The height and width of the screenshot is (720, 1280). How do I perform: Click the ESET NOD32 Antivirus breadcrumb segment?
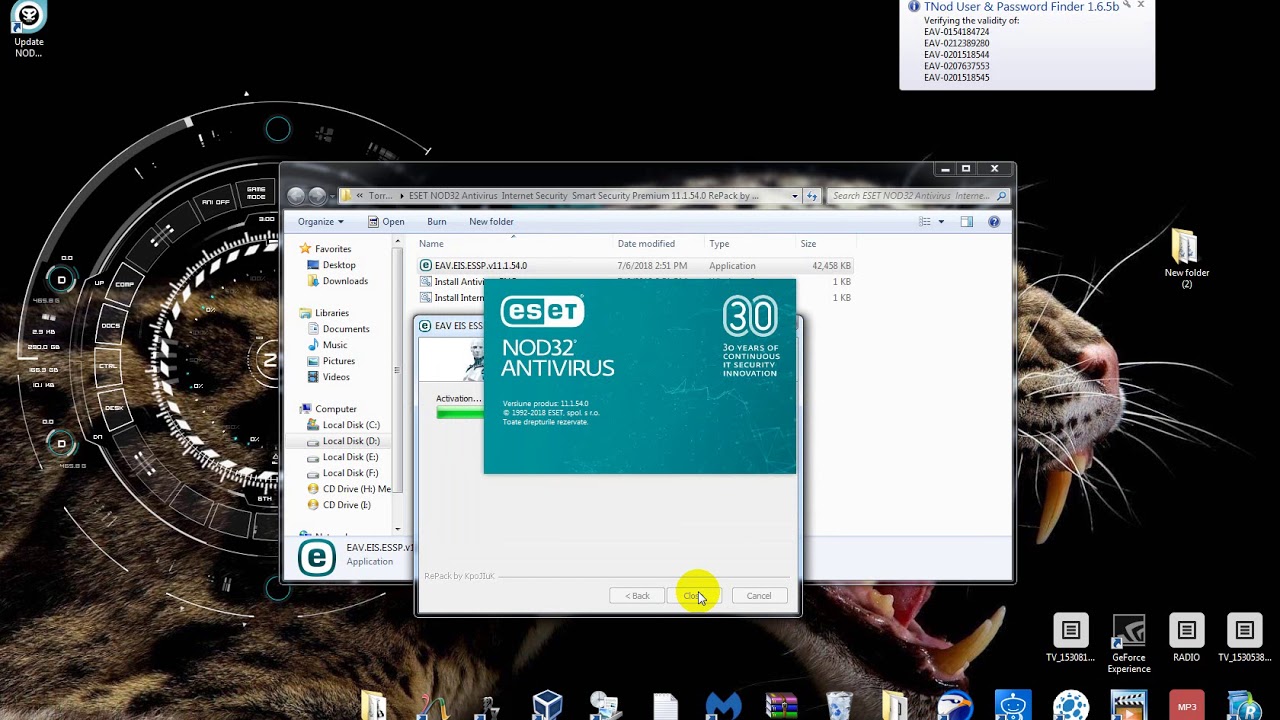[584, 196]
